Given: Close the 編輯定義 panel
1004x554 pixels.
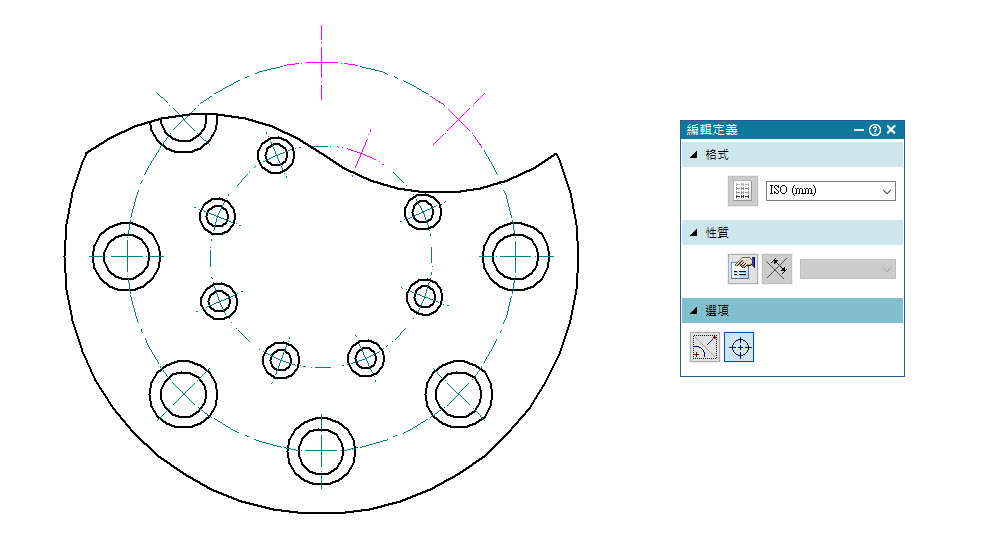Looking at the screenshot, I should click(891, 130).
